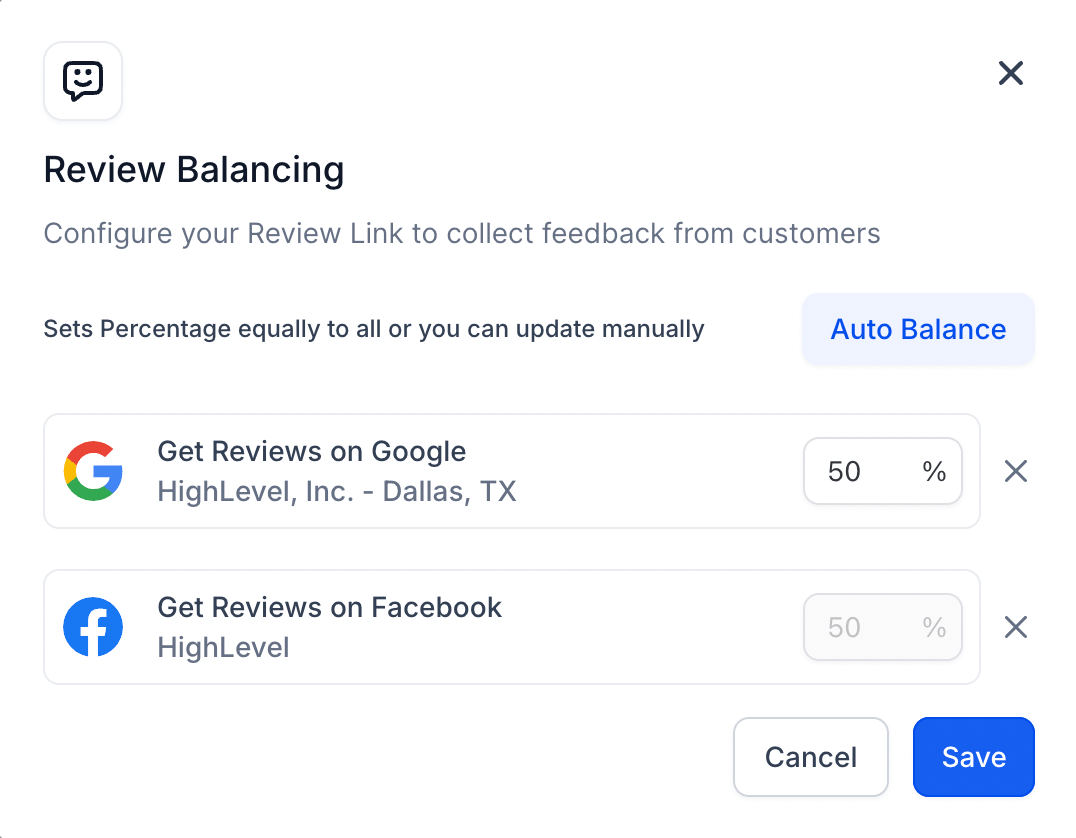Click the Google logo icon
The image size is (1076, 838).
(x=93, y=471)
